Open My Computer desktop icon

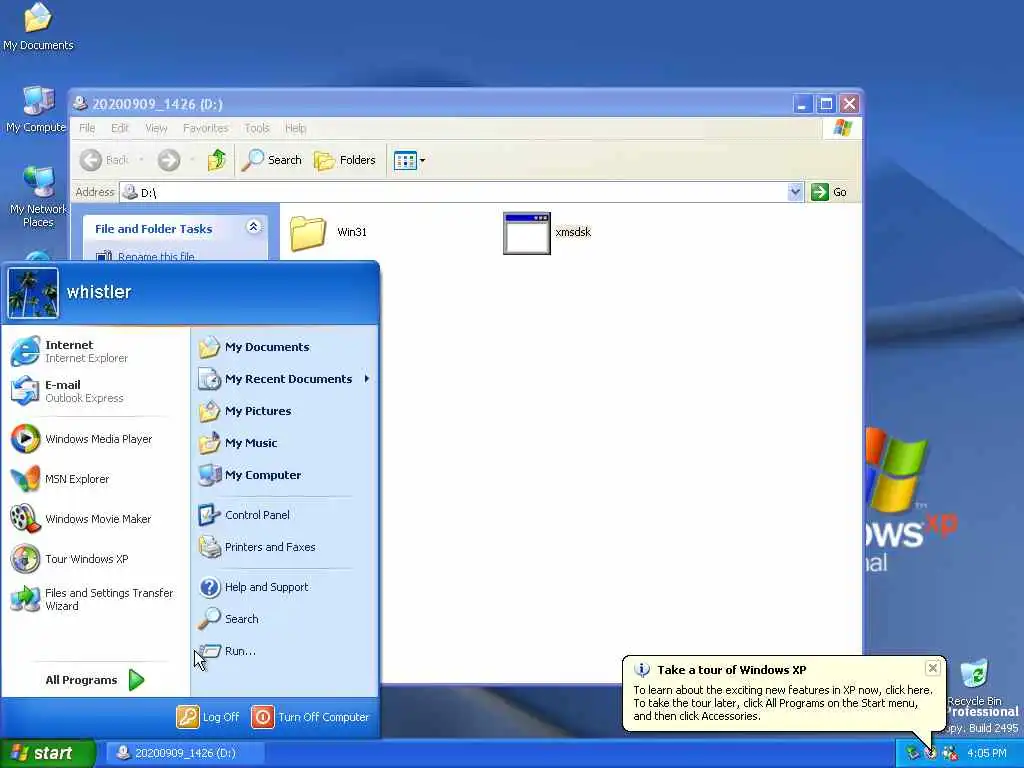[37, 110]
